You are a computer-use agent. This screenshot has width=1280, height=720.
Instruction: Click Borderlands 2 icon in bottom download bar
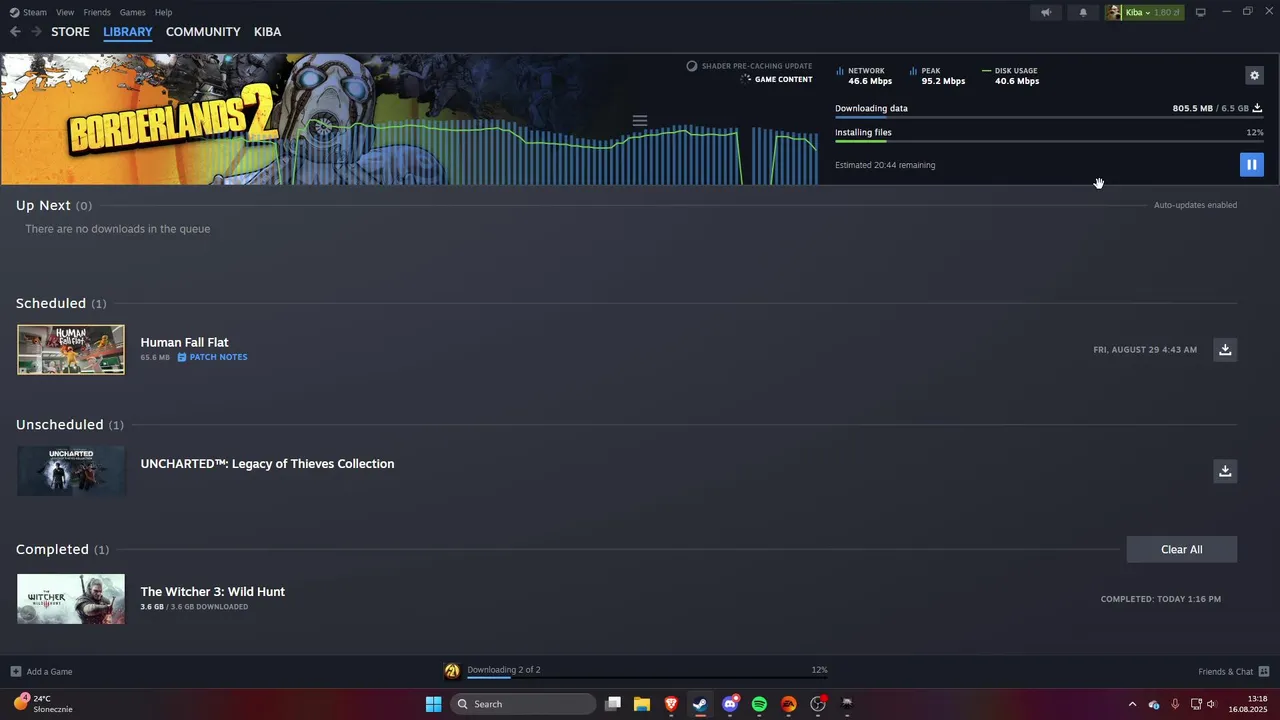point(452,671)
